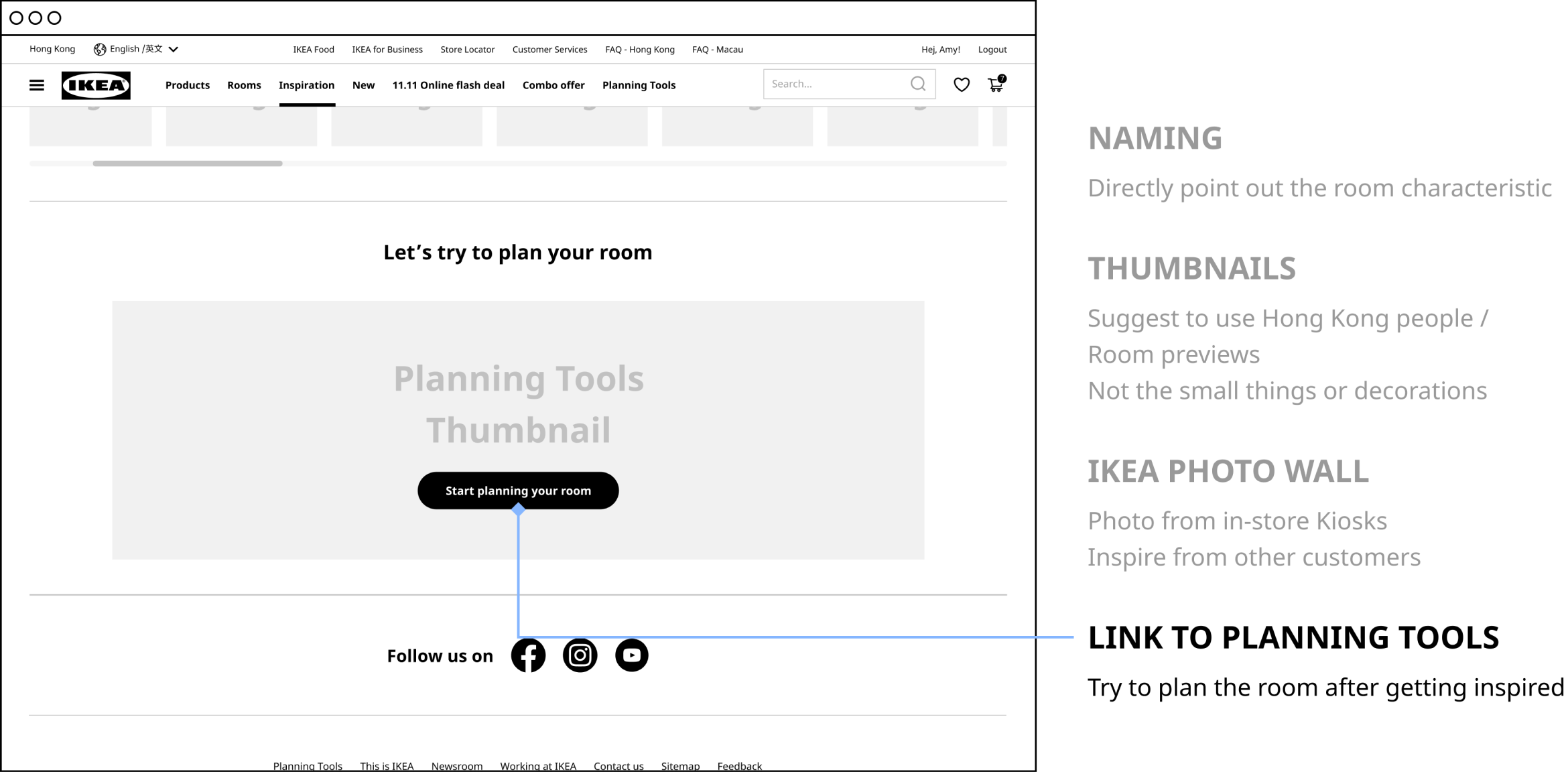The width and height of the screenshot is (1568, 772).
Task: Open the hamburger menu icon
Action: pyautogui.click(x=37, y=85)
